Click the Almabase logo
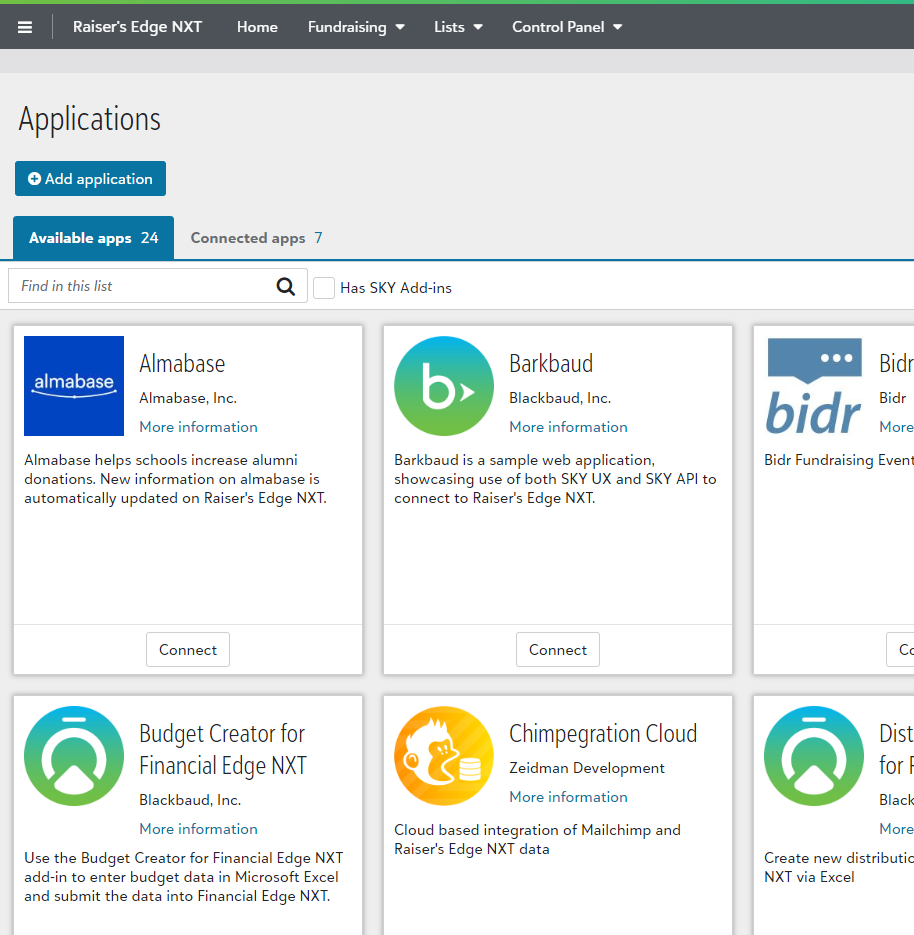The image size is (914, 935). (x=74, y=386)
